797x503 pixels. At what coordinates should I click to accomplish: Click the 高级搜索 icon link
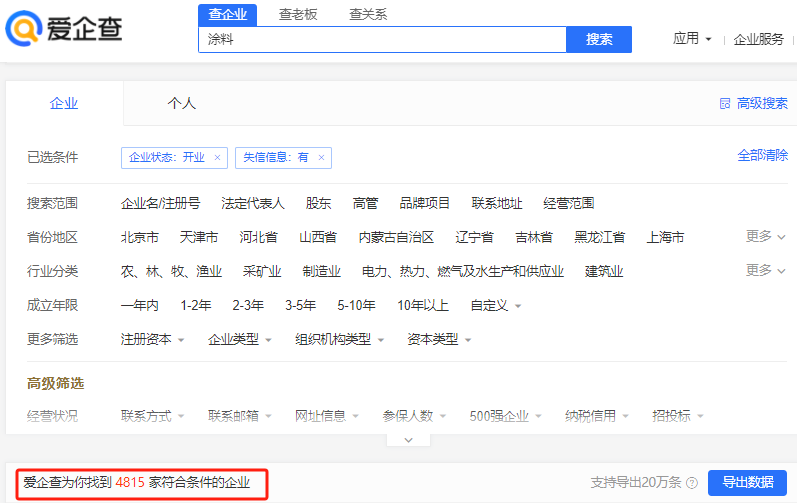753,103
